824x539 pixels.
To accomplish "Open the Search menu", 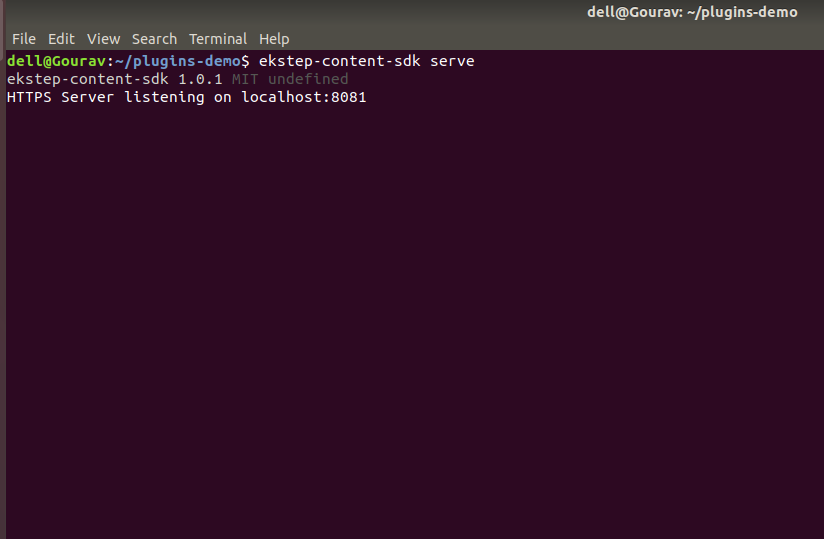I will (154, 39).
